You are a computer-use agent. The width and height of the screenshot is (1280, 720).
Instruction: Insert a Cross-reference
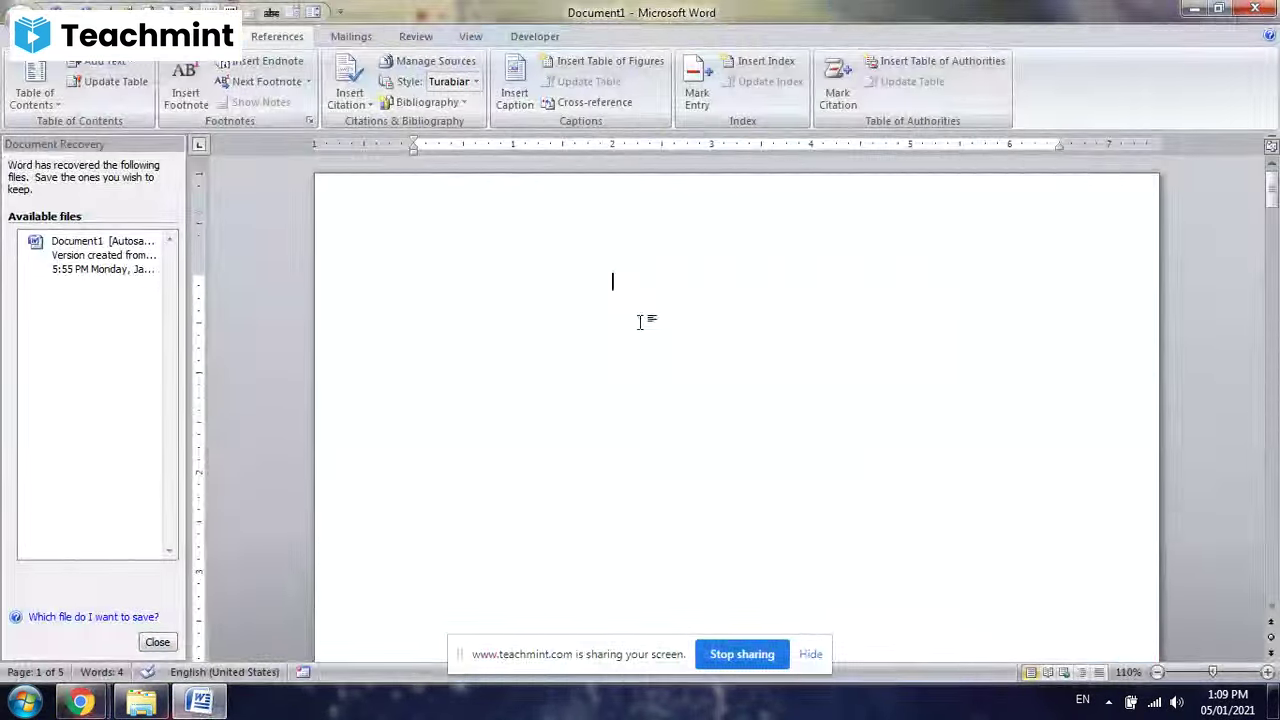(594, 102)
